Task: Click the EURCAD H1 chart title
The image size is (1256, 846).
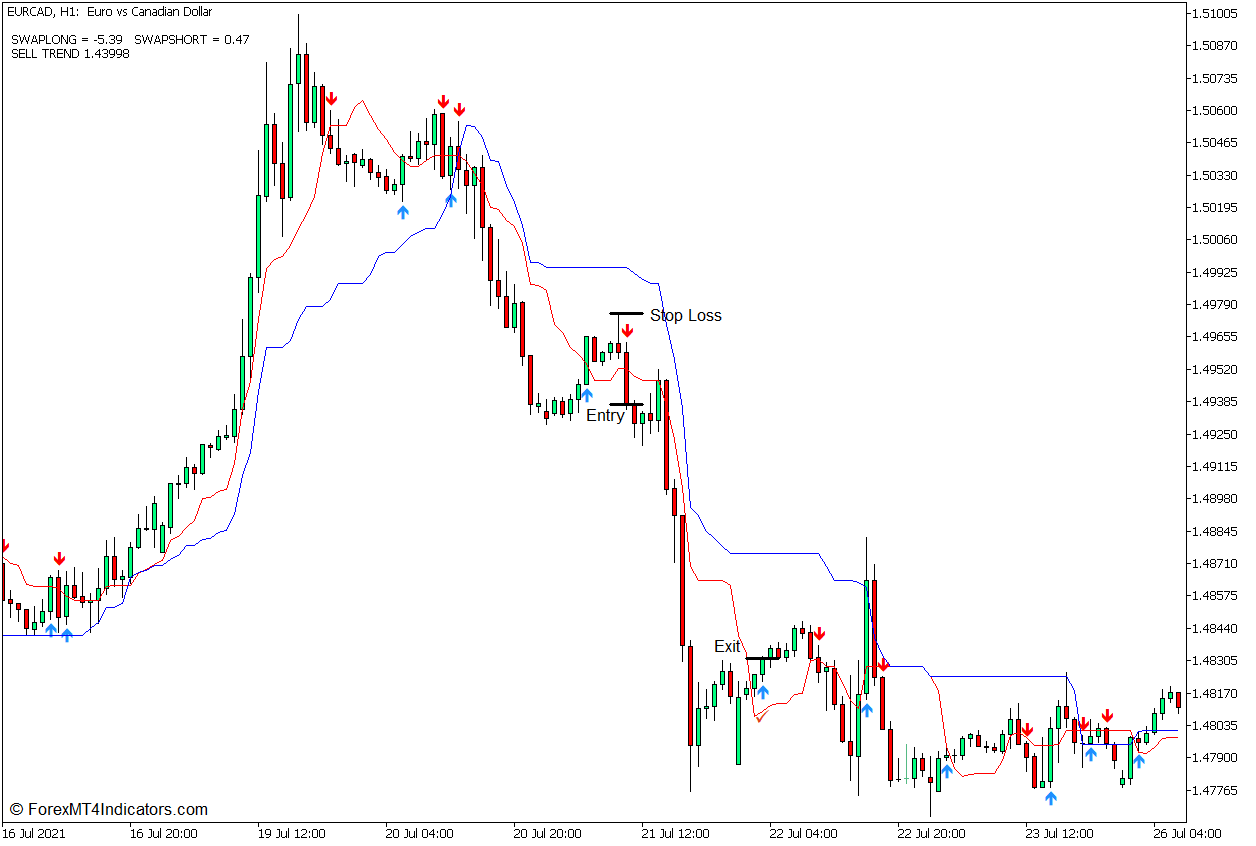Action: coord(110,12)
